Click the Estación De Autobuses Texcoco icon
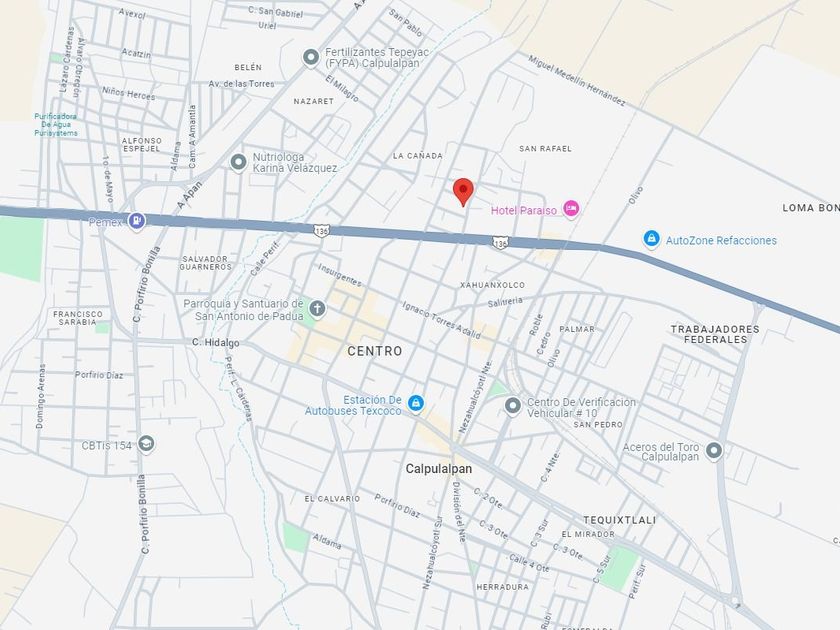This screenshot has width=840, height=630. (x=416, y=404)
